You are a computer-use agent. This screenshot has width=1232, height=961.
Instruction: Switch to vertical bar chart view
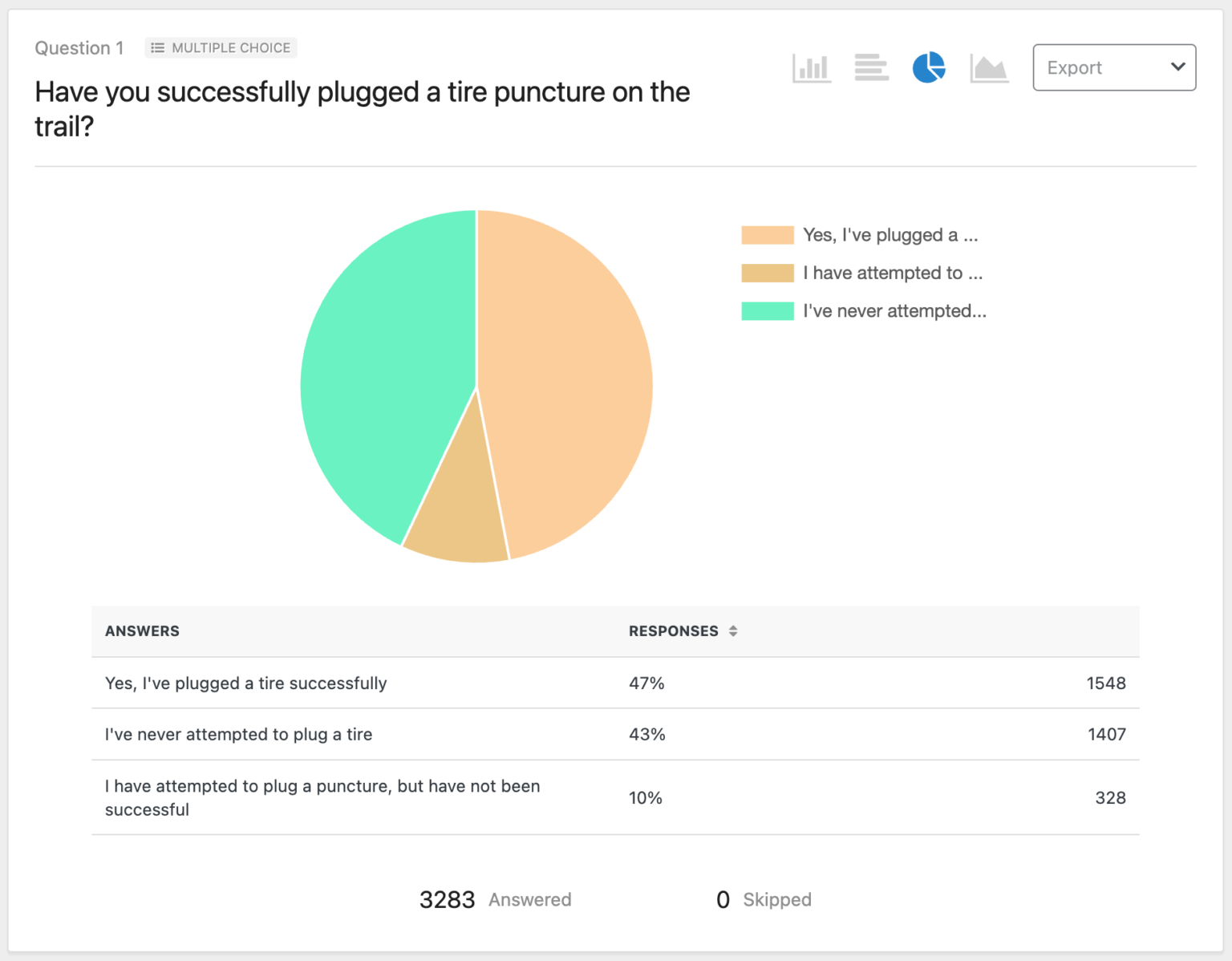[x=811, y=68]
